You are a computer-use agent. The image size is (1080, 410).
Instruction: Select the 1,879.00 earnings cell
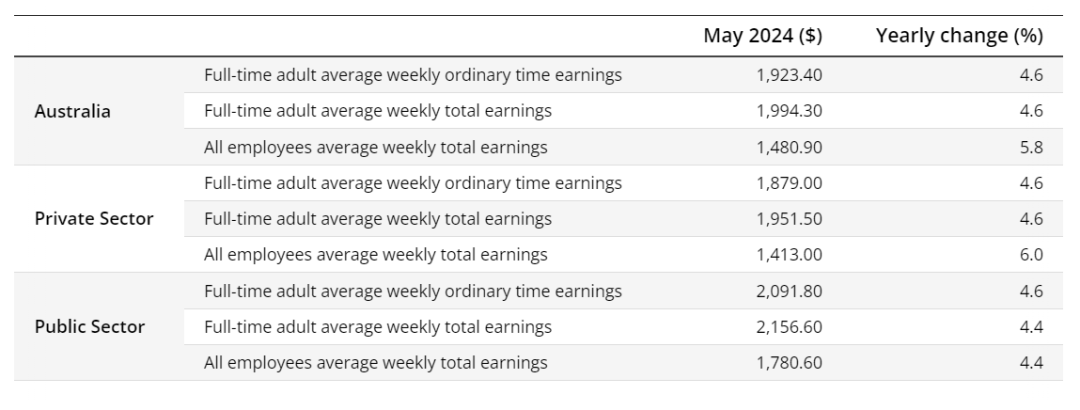point(790,183)
